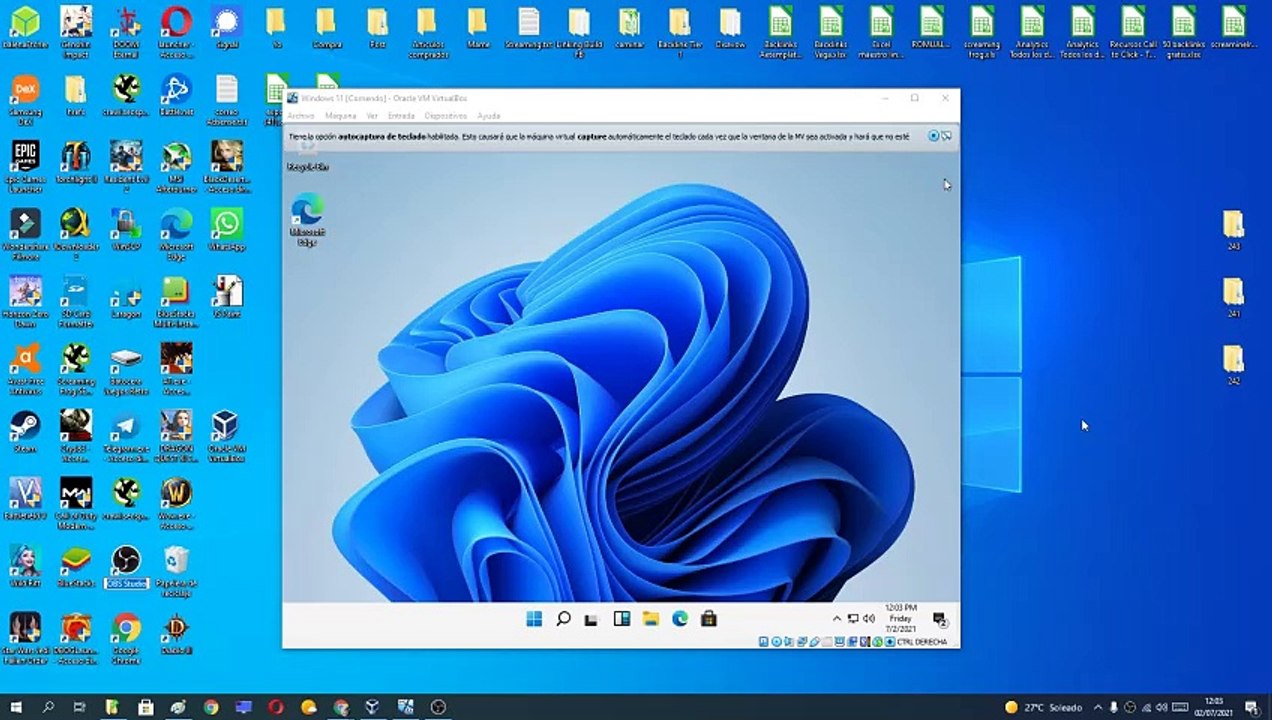Screen dimensions: 1272x720
Task: Select the OBS Studio desktop shortcut
Action: (x=126, y=567)
